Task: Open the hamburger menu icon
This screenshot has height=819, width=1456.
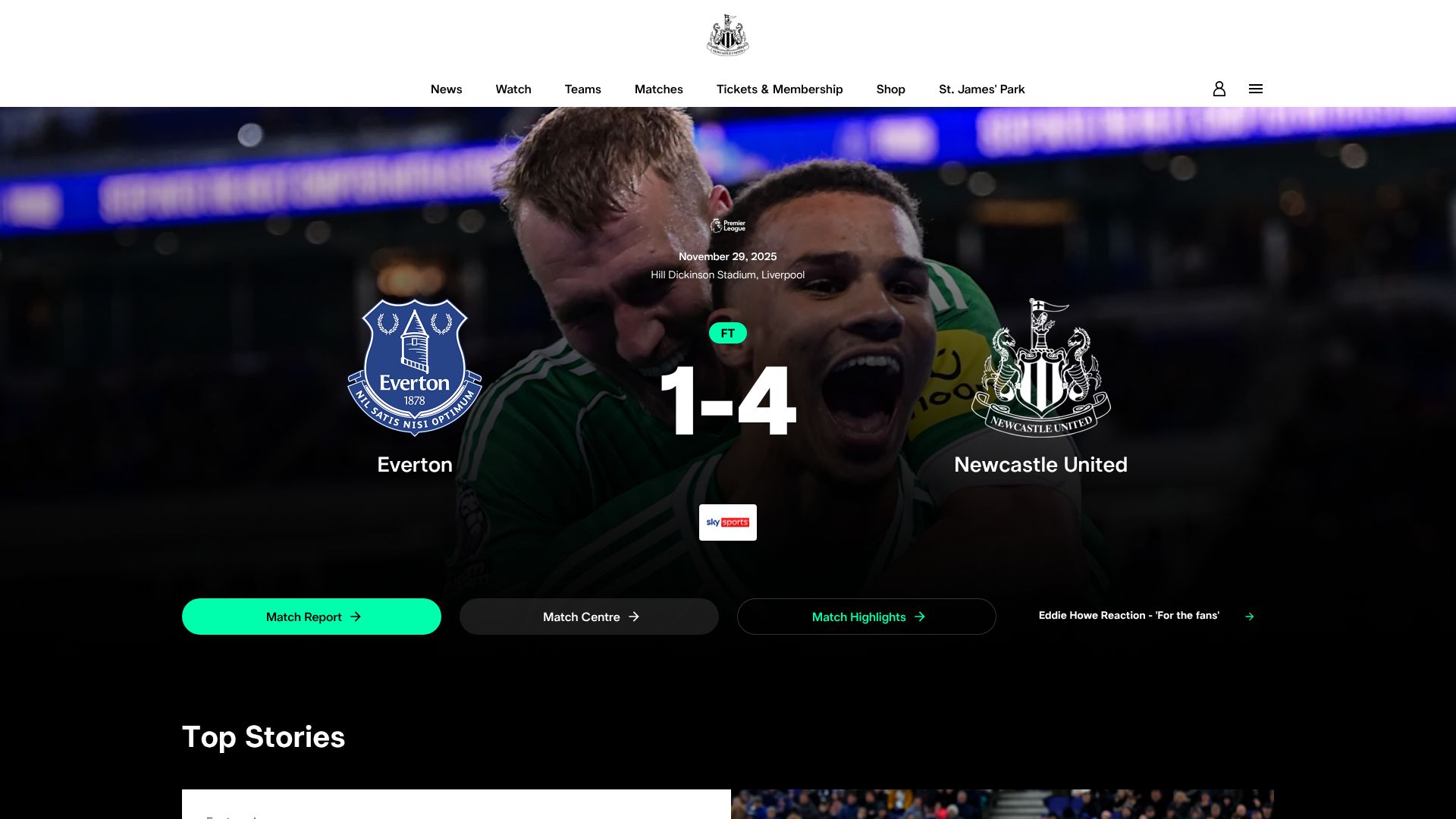Action: point(1256,89)
